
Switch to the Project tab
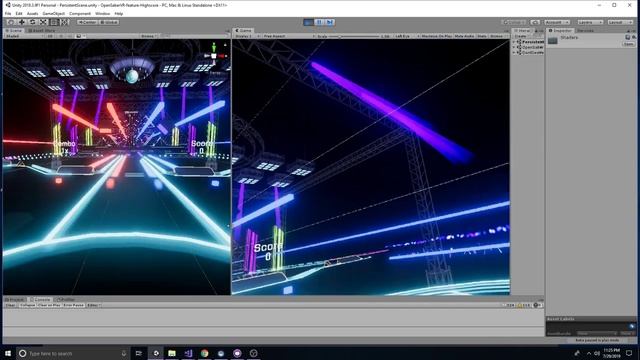tap(15, 300)
